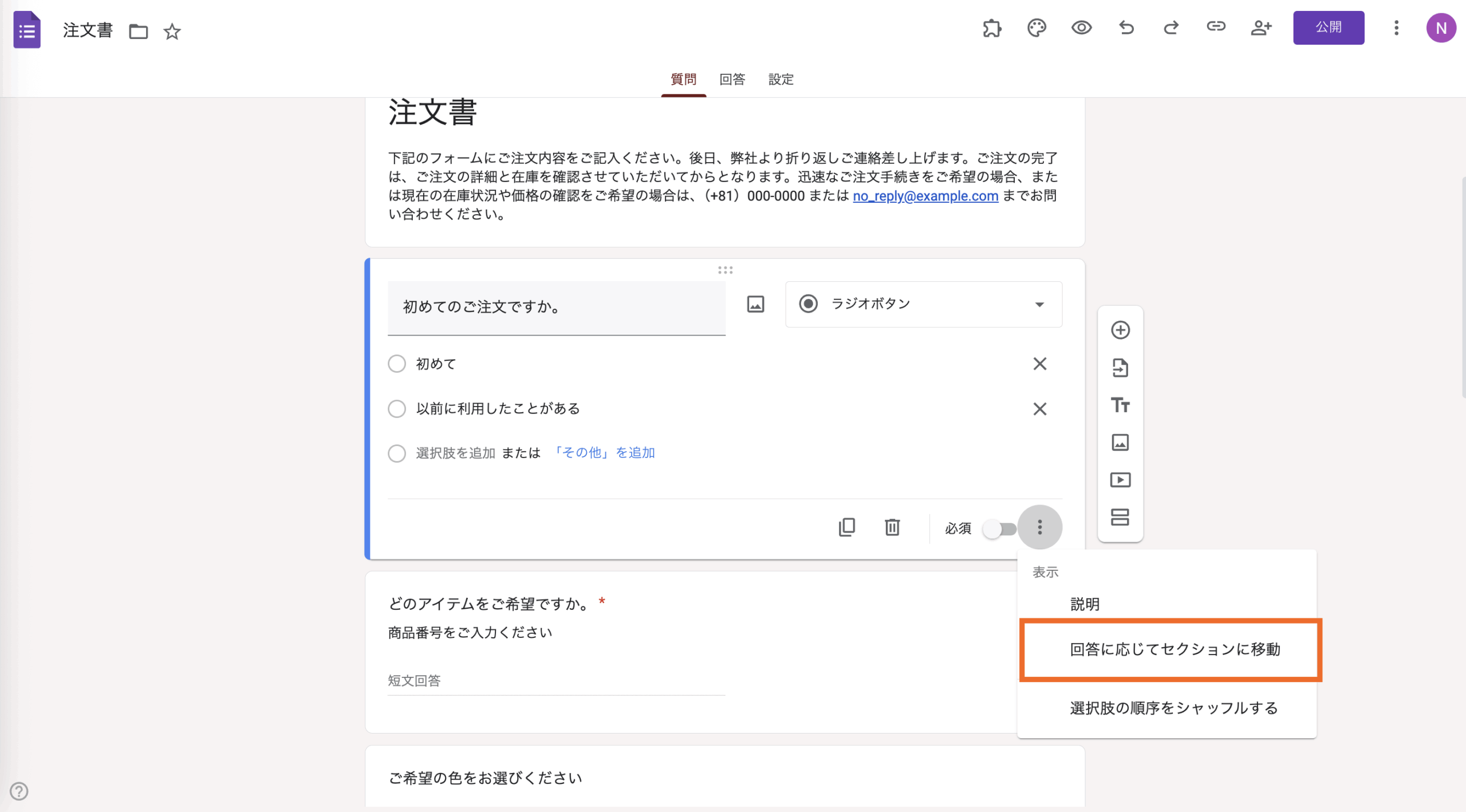Click the add-ons puzzle icon
The image size is (1466, 812).
click(992, 27)
